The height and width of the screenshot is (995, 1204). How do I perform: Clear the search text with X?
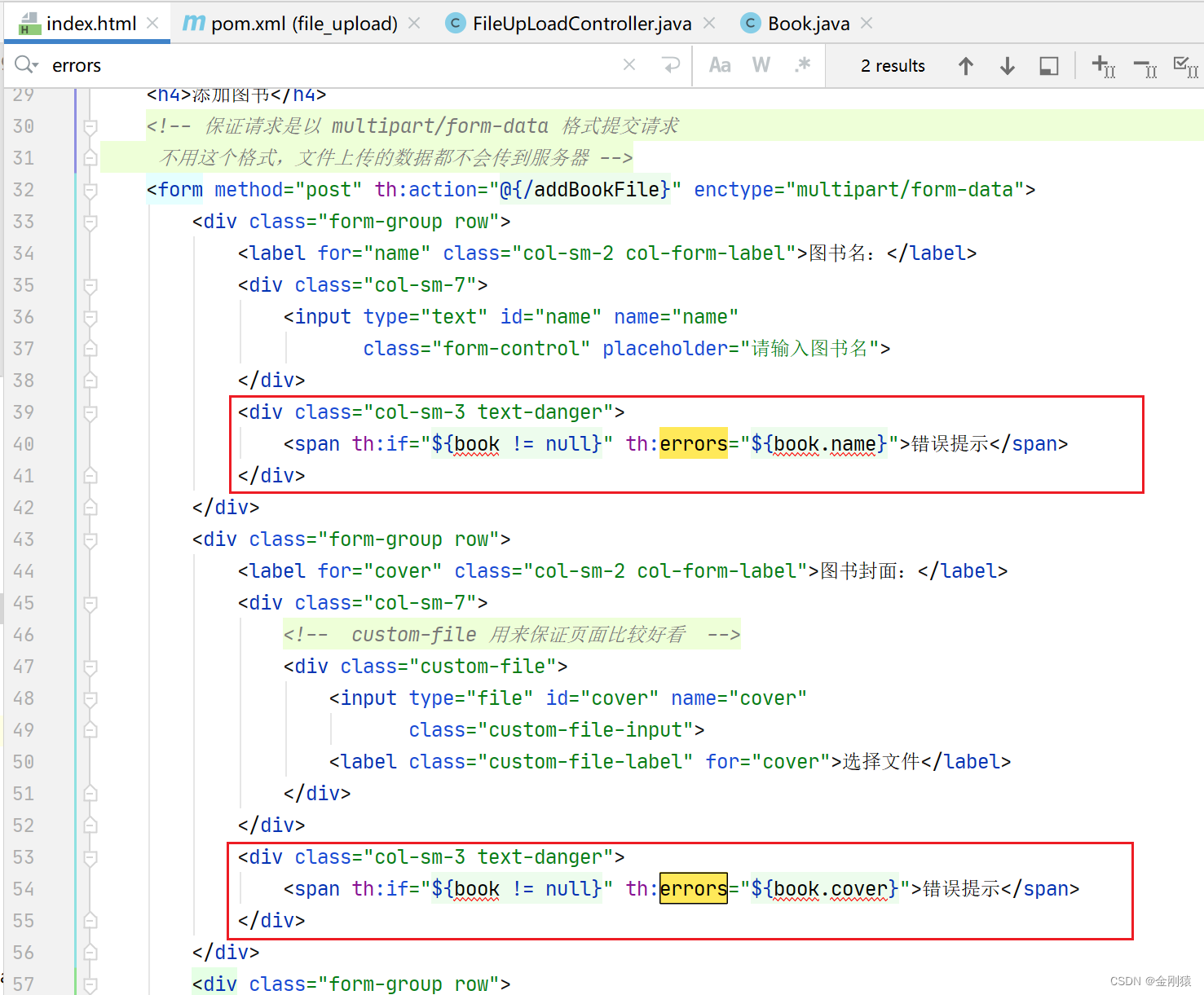tap(629, 64)
